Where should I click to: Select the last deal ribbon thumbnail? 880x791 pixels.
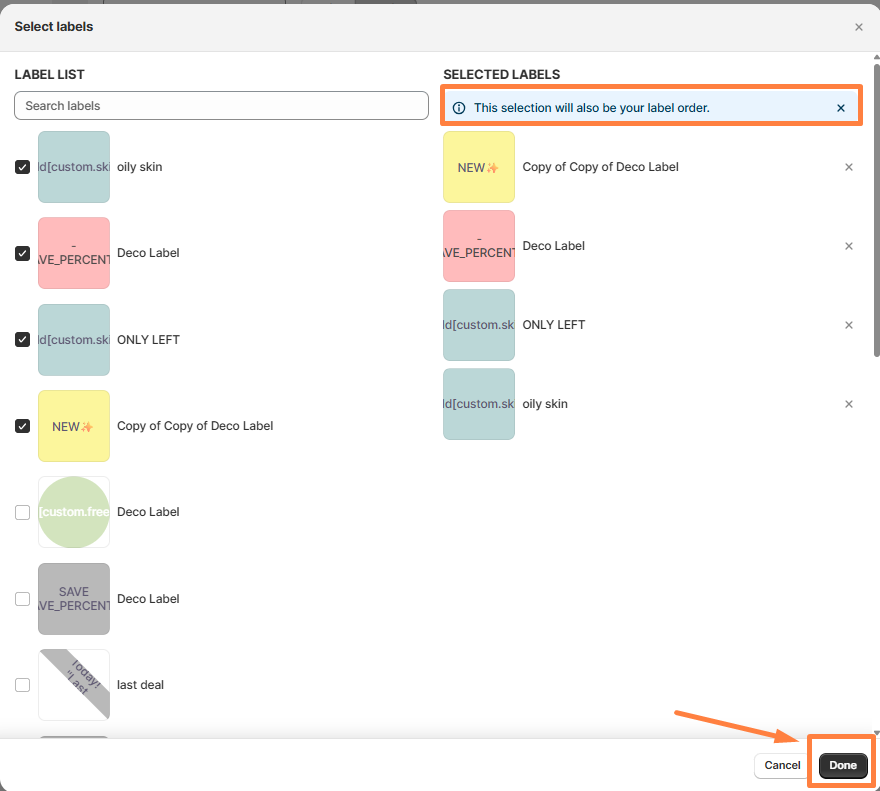74,685
